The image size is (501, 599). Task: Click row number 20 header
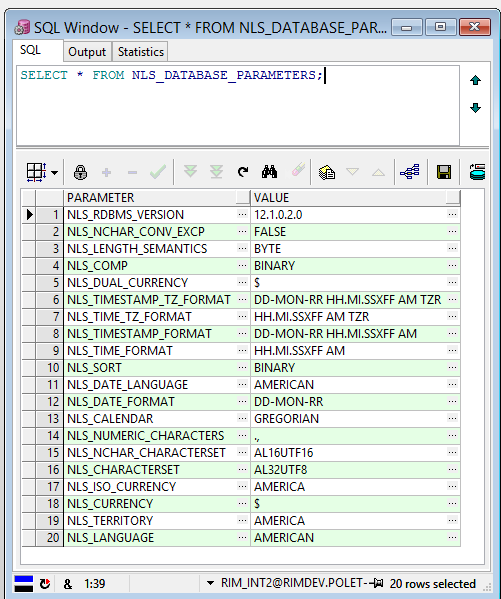pyautogui.click(x=50, y=537)
